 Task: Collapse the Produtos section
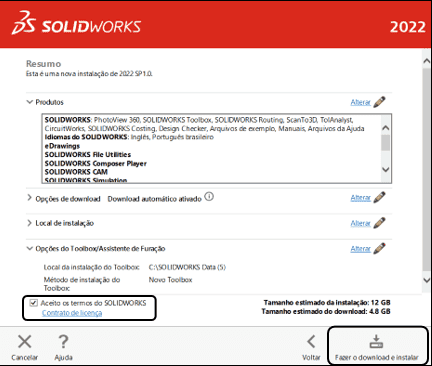(x=30, y=102)
